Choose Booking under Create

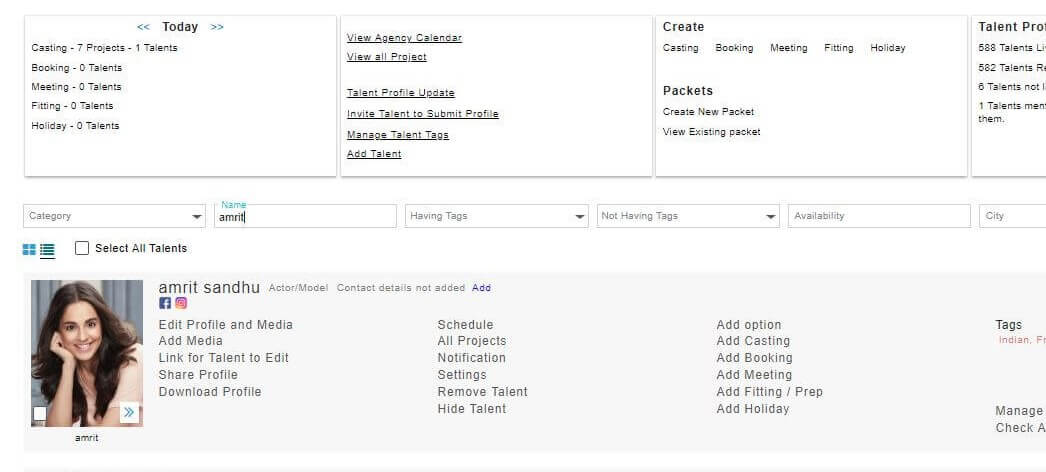[x=734, y=48]
